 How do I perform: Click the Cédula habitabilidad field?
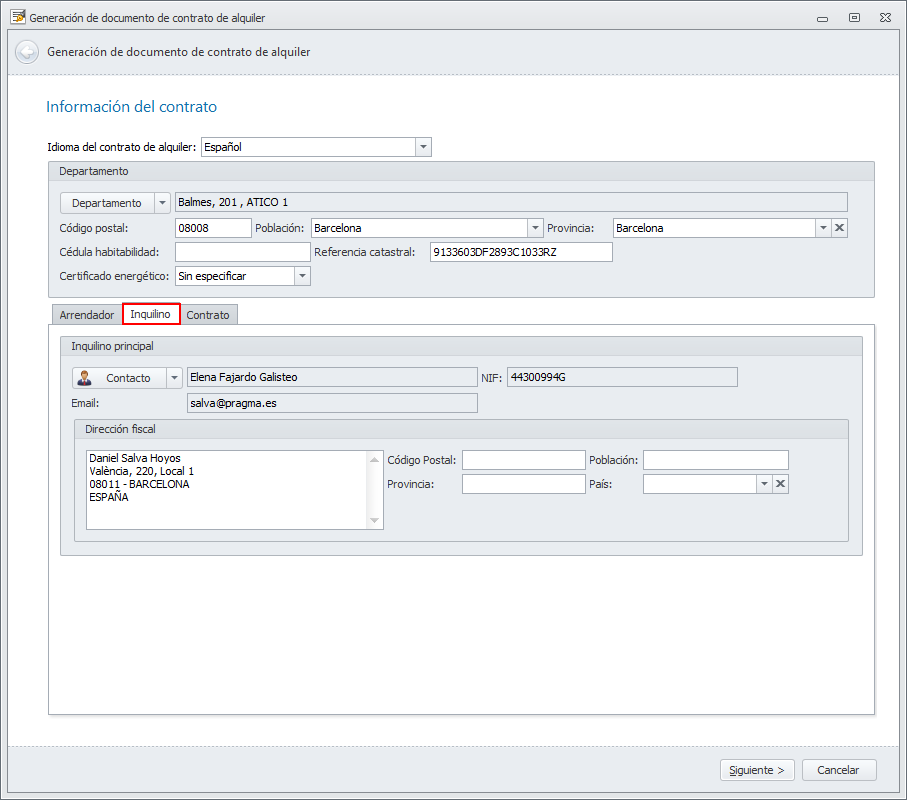[243, 252]
